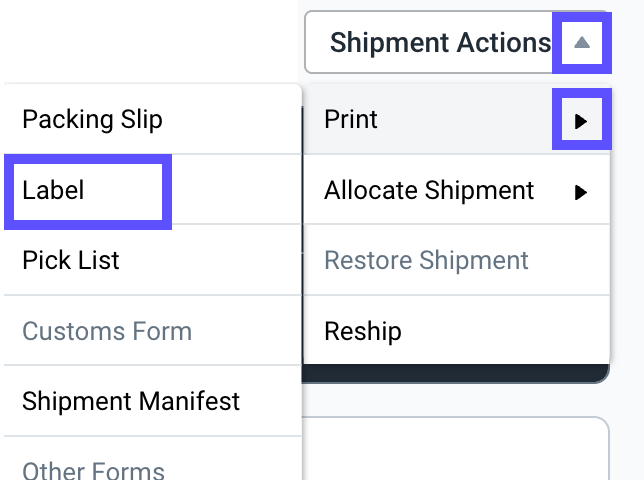
Task: Print a shipping Label document
Action: pos(54,190)
